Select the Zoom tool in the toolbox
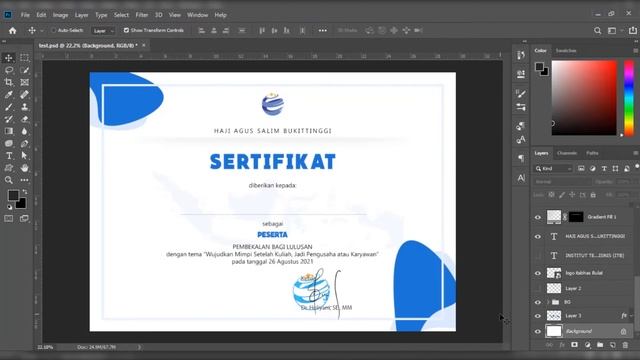The width and height of the screenshot is (640, 360). tap(9, 180)
